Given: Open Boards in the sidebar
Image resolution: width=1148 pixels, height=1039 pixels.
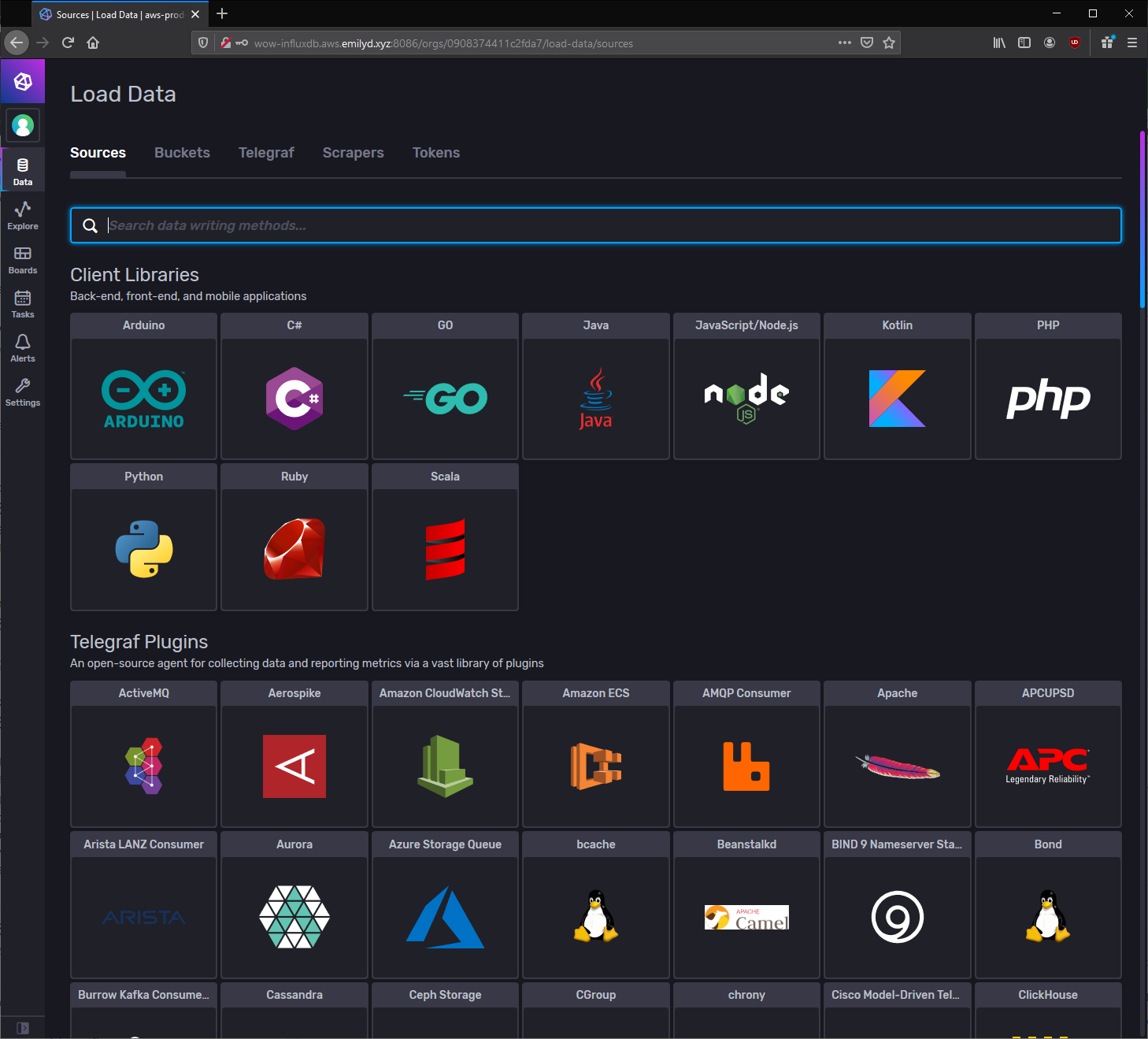Looking at the screenshot, I should 23,259.
